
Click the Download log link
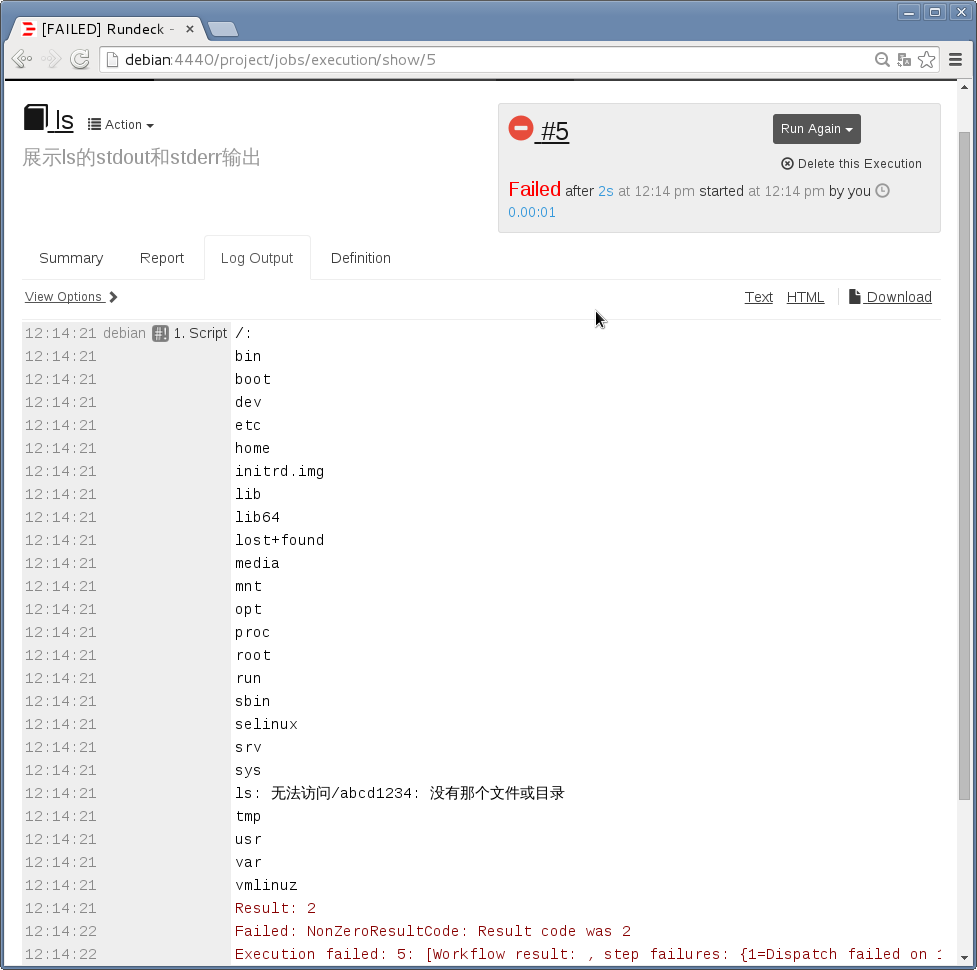898,297
